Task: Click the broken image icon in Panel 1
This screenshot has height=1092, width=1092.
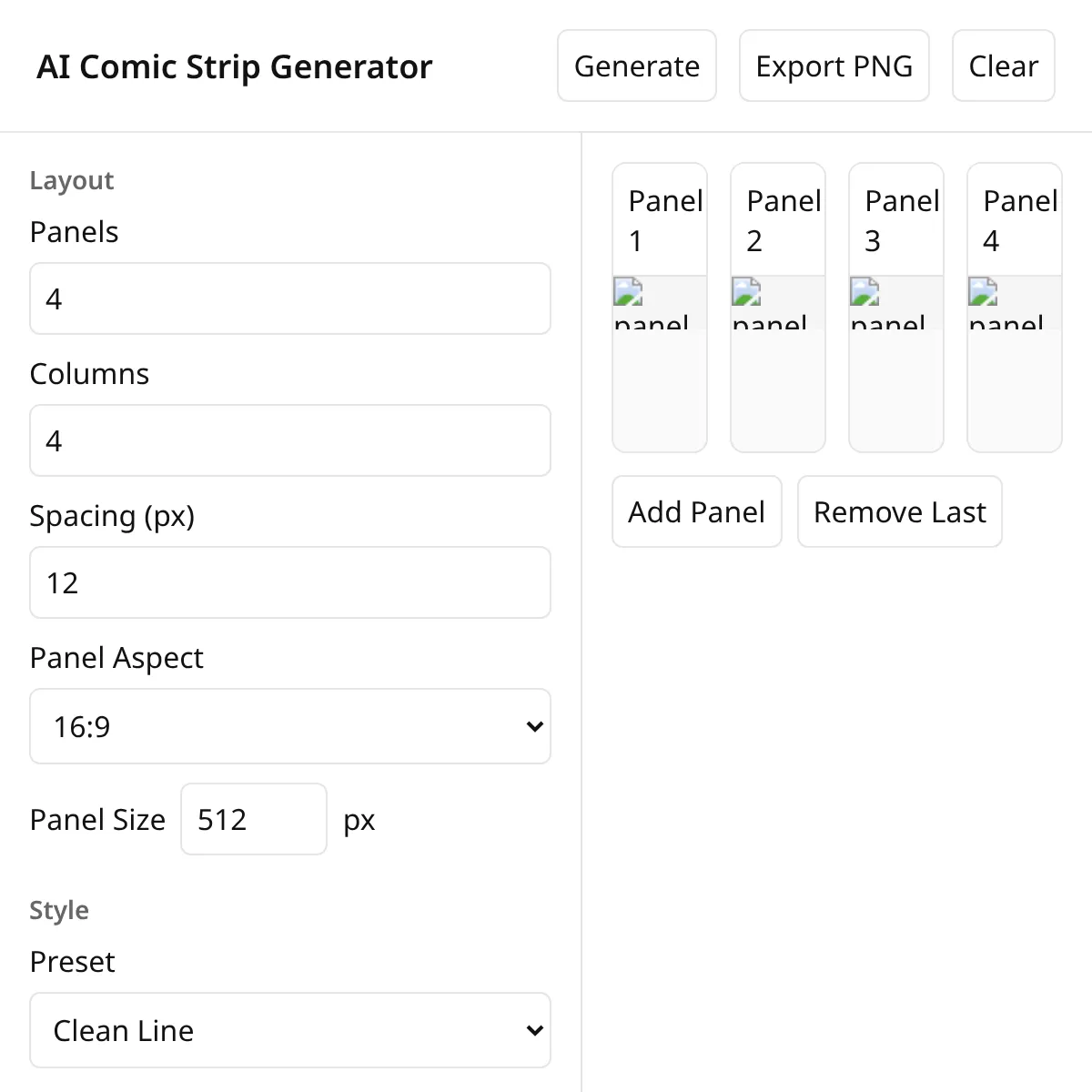Action: pyautogui.click(x=629, y=292)
